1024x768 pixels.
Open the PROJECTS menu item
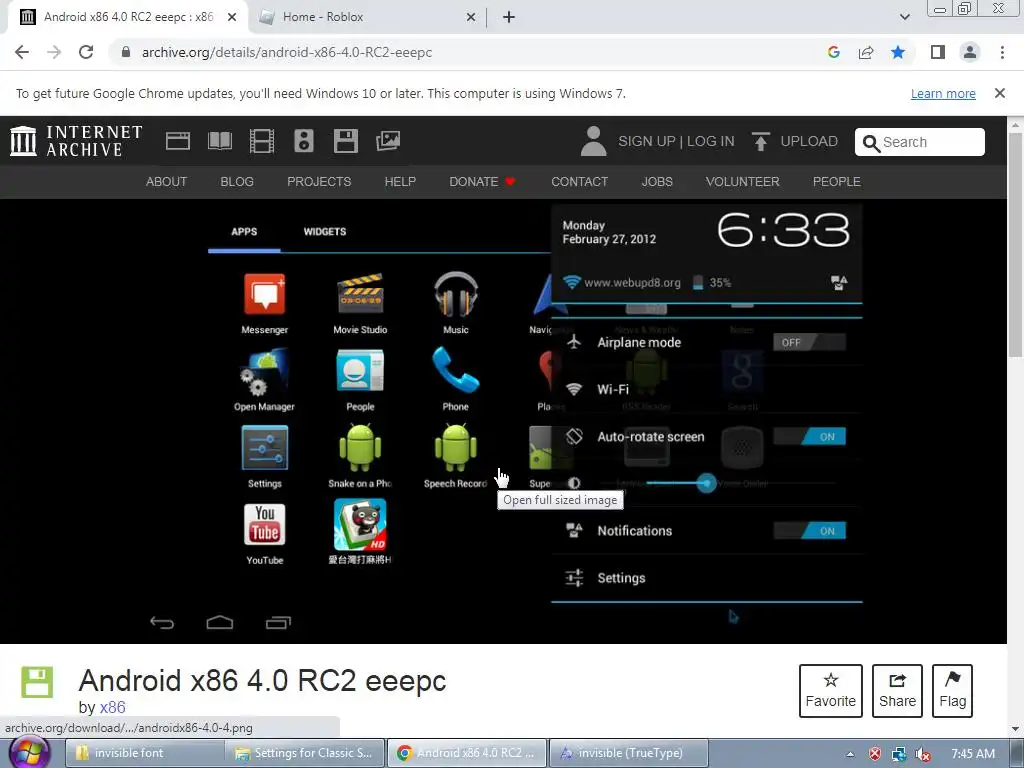319,182
